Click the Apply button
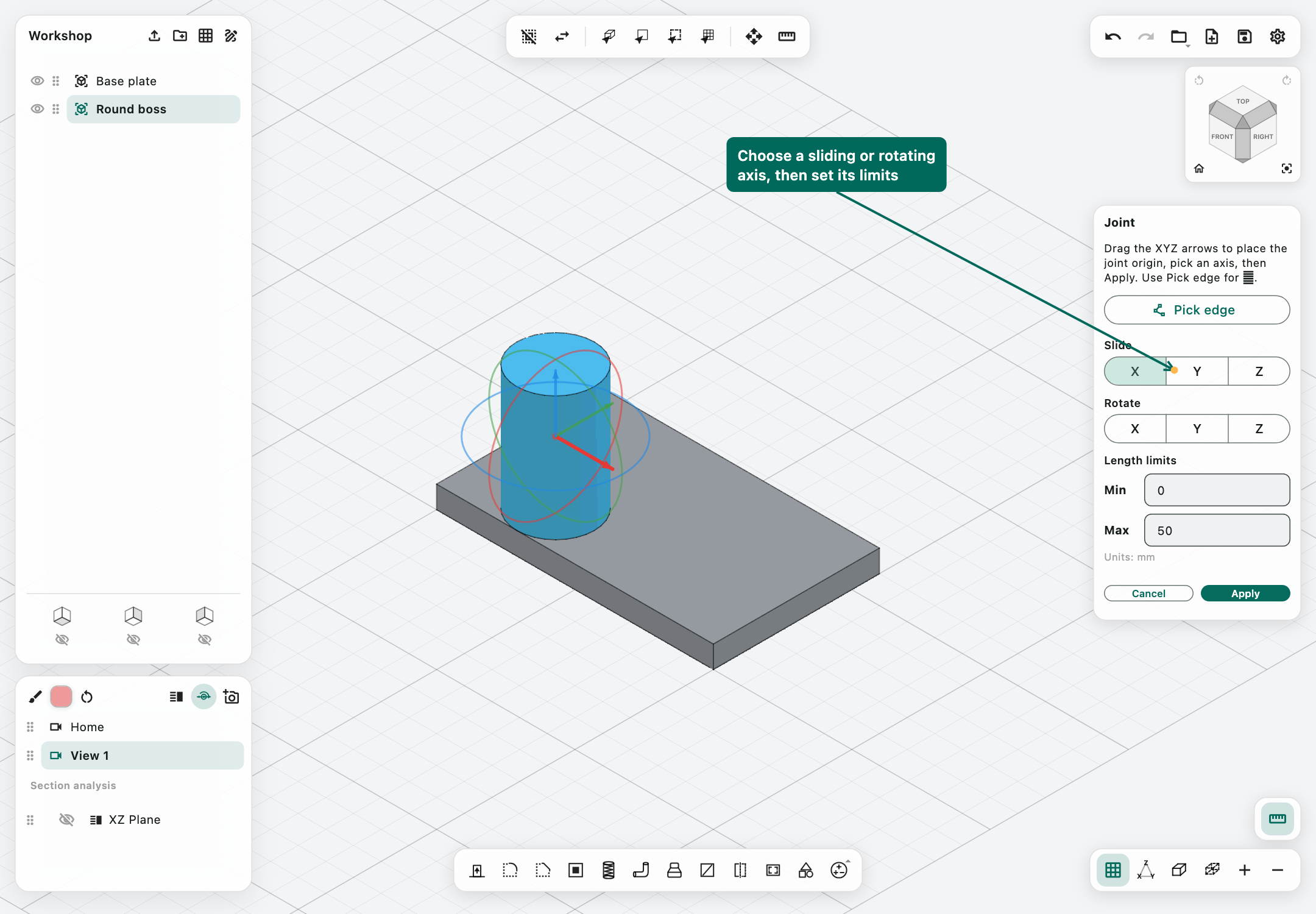 click(x=1245, y=593)
